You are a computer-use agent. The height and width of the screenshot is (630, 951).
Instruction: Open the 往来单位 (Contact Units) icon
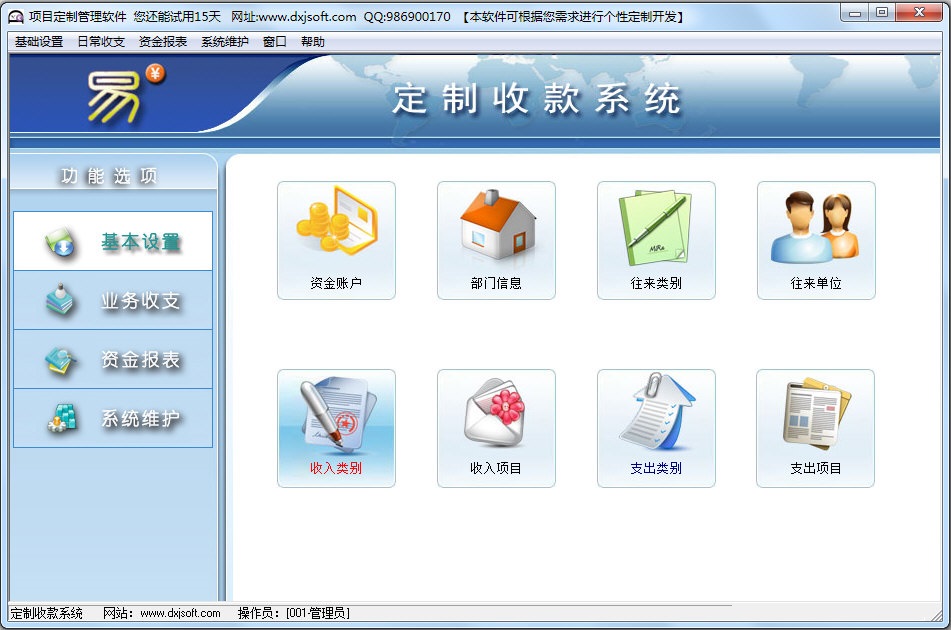tap(816, 240)
